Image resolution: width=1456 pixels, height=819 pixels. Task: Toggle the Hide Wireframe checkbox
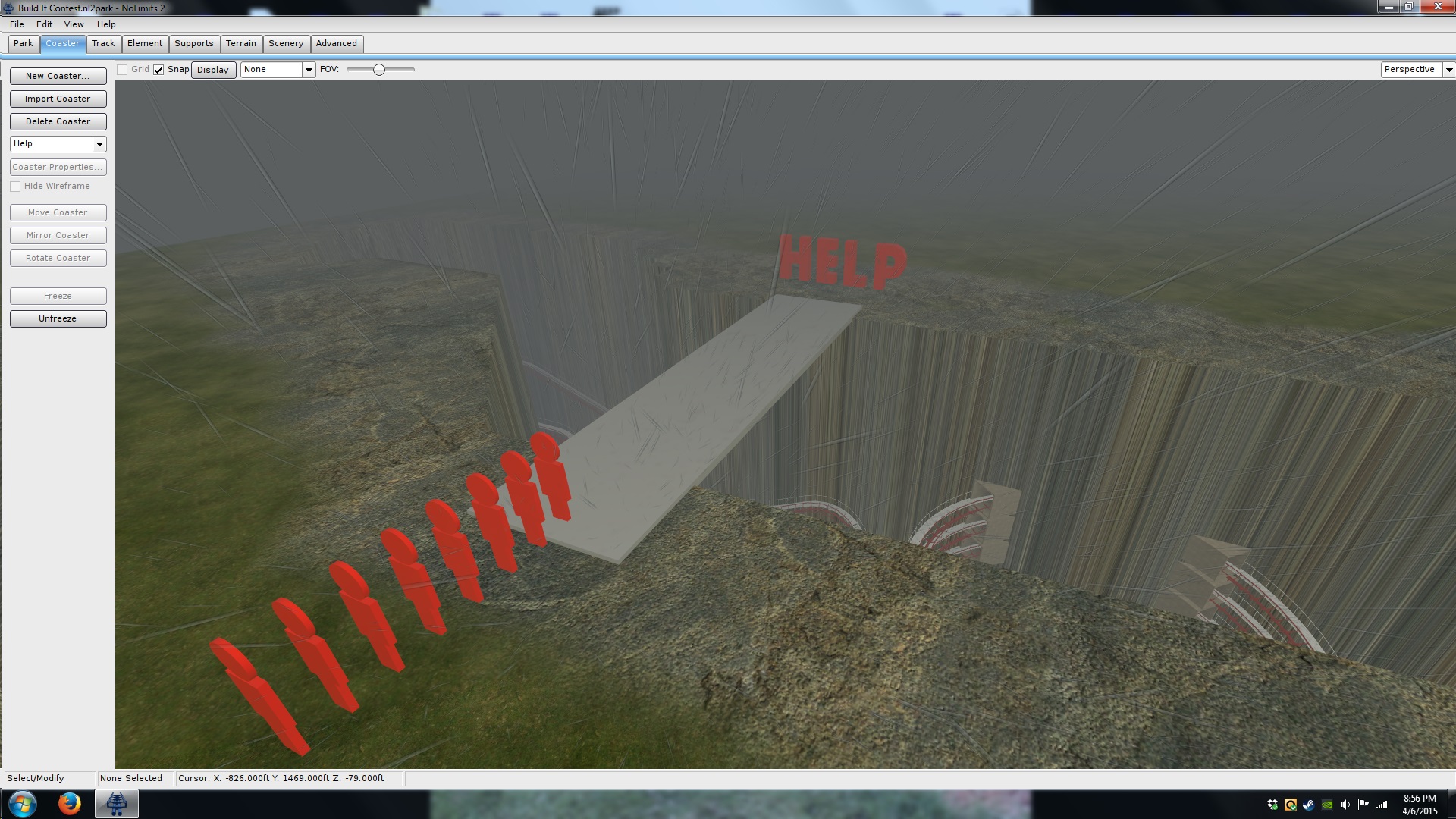tap(15, 187)
